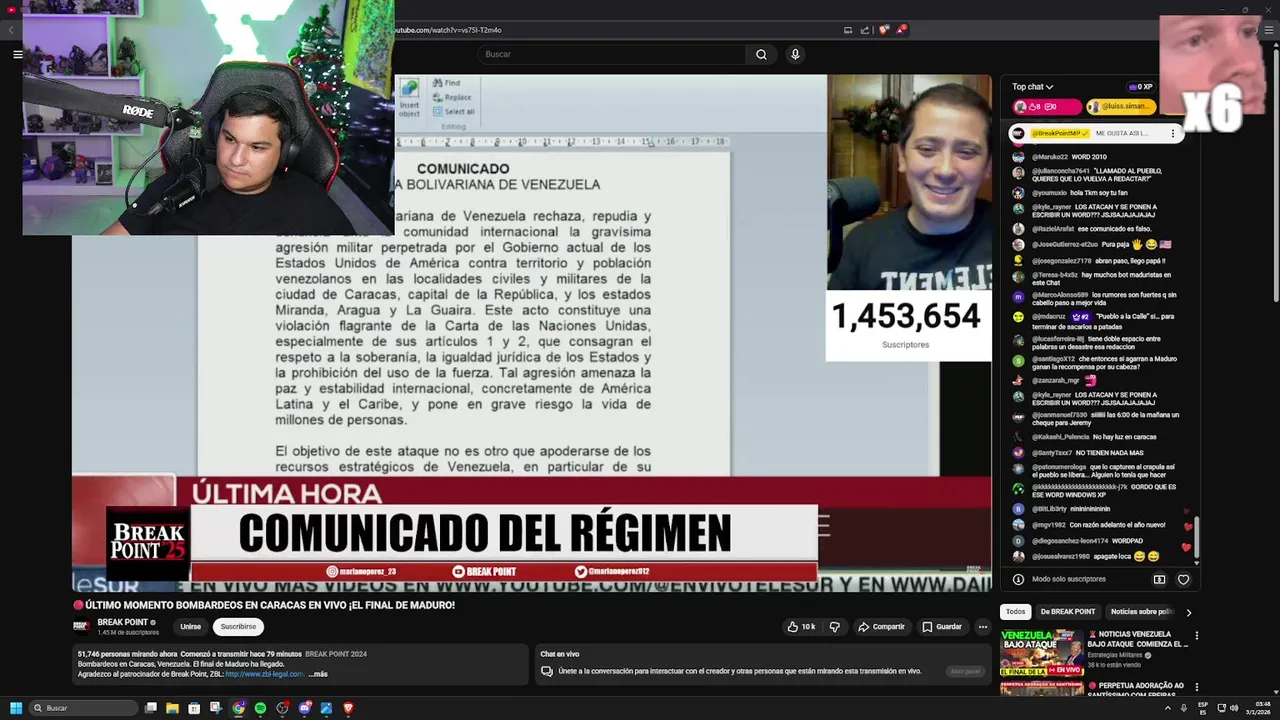
Task: Open Spotify from taskbar
Action: (x=260, y=708)
